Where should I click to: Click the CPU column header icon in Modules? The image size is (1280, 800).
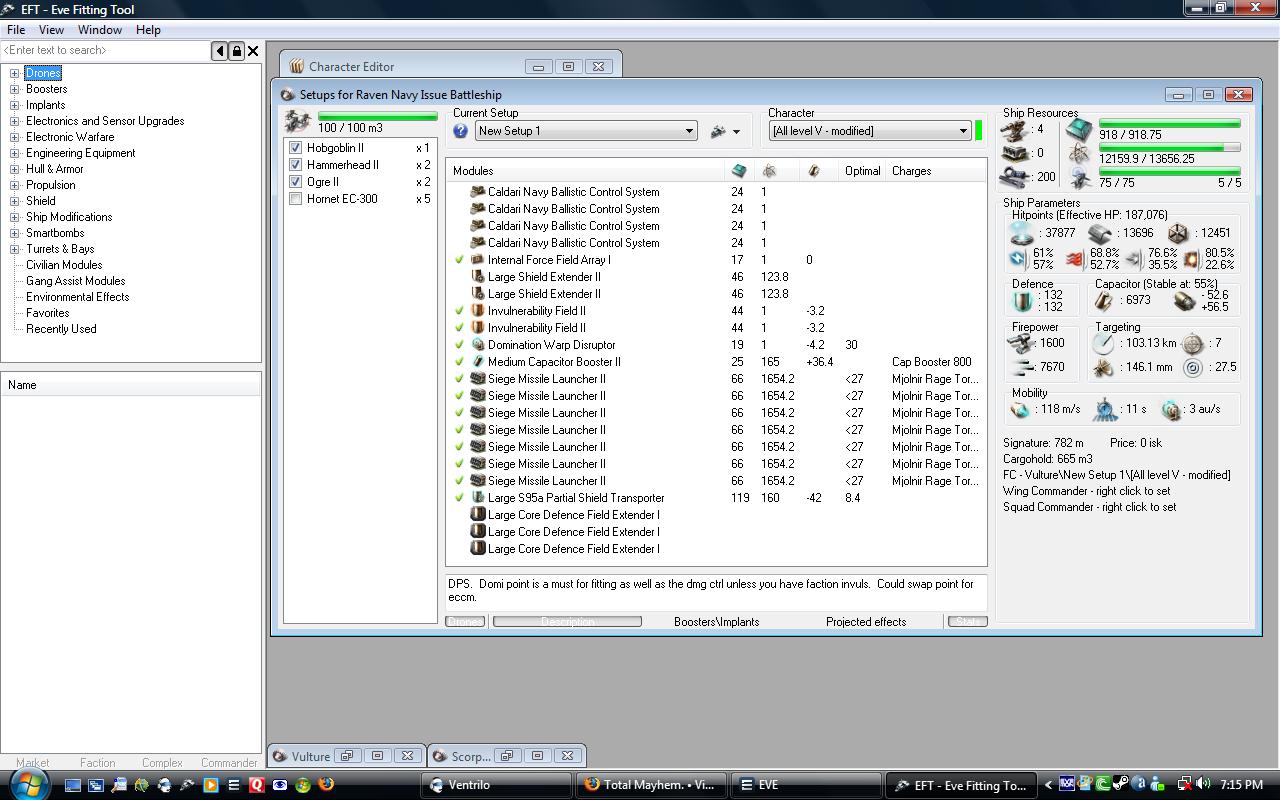tap(738, 171)
